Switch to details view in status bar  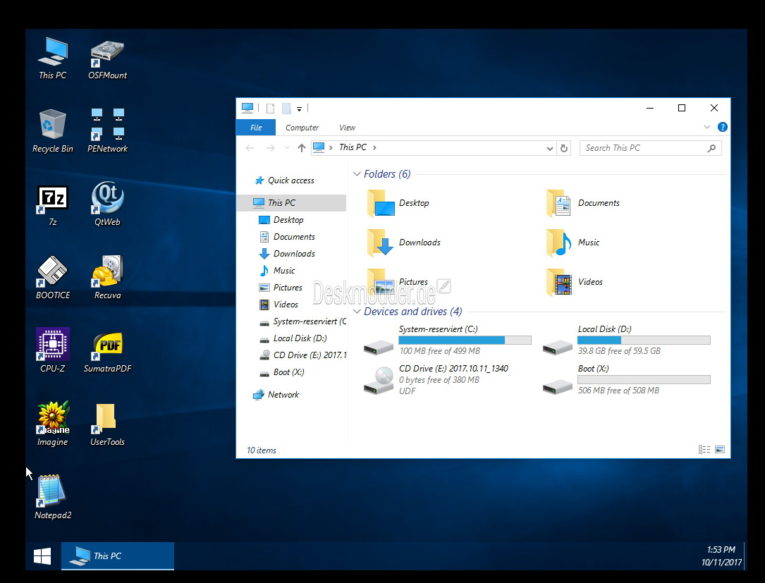705,450
